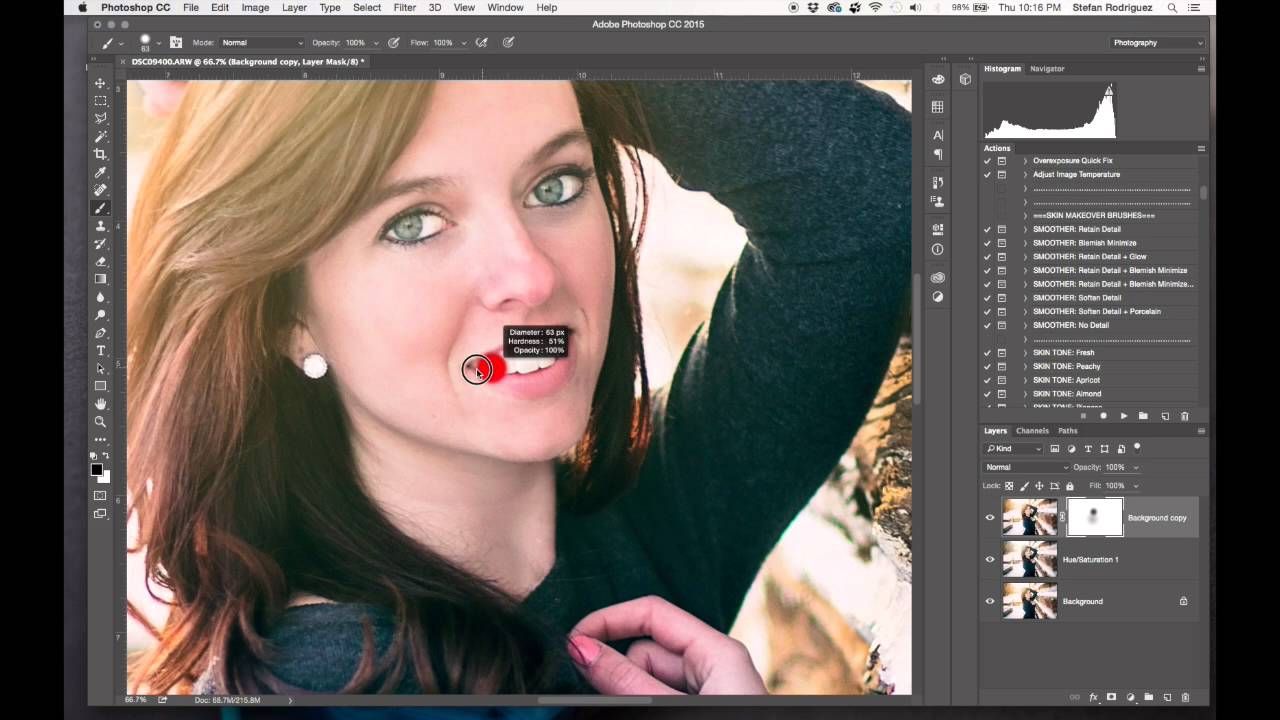Select the SMOOTHER: No Detail action

pyautogui.click(x=1070, y=325)
